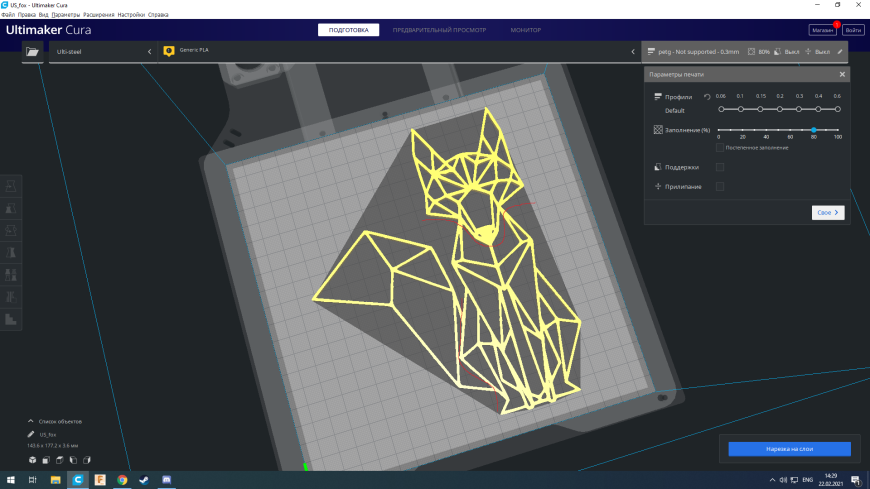This screenshot has height=489, width=870.
Task: Open file using the folder icon
Action: 32,52
